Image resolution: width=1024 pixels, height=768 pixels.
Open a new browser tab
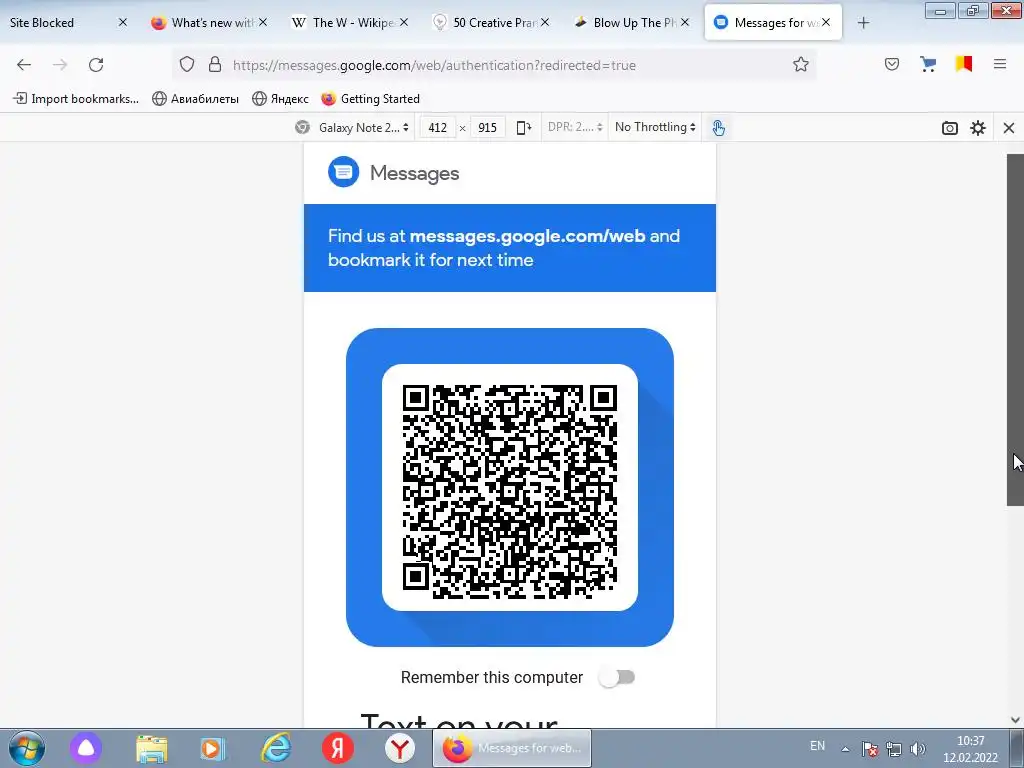click(863, 23)
